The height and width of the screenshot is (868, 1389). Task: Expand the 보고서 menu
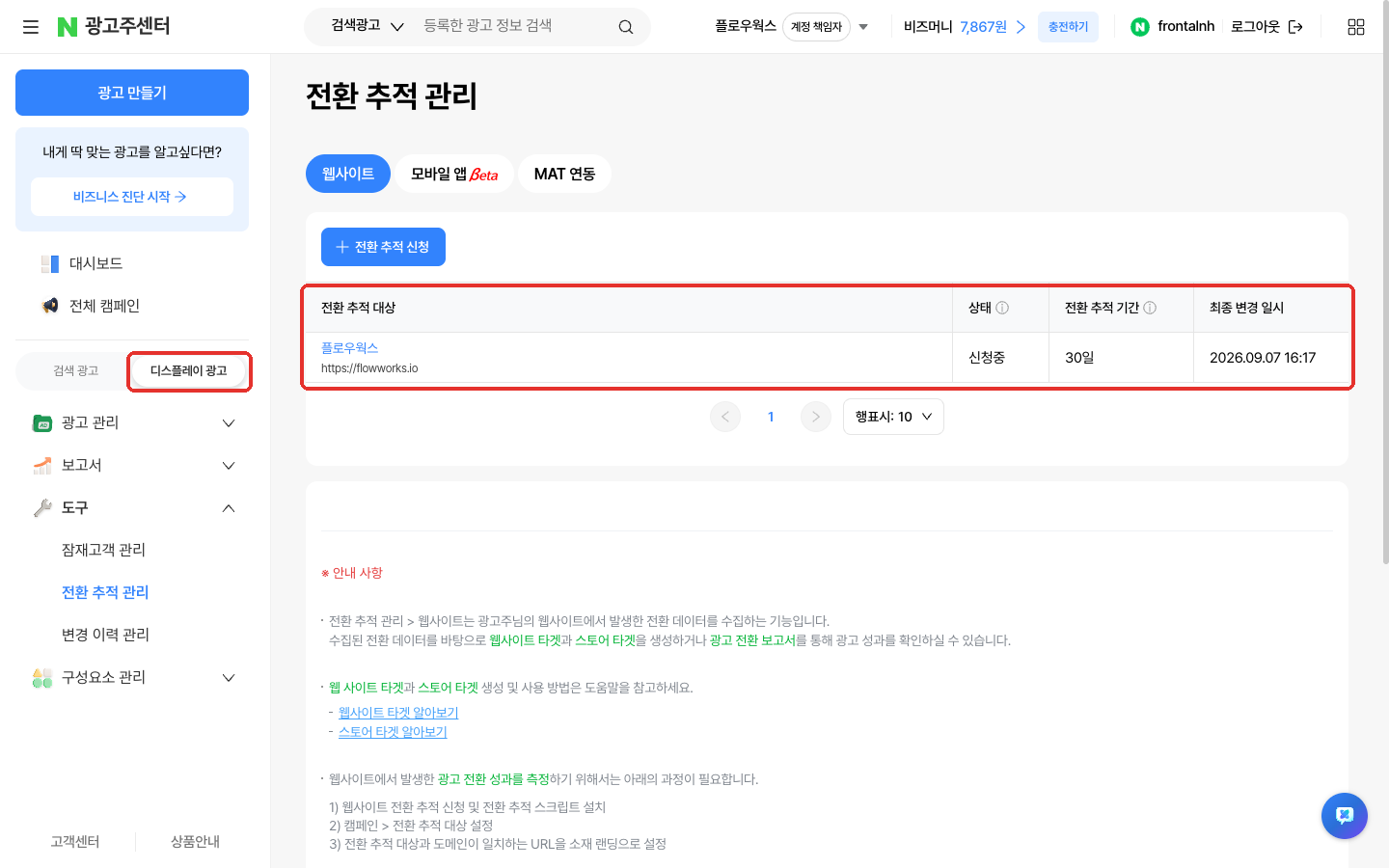pyautogui.click(x=229, y=465)
